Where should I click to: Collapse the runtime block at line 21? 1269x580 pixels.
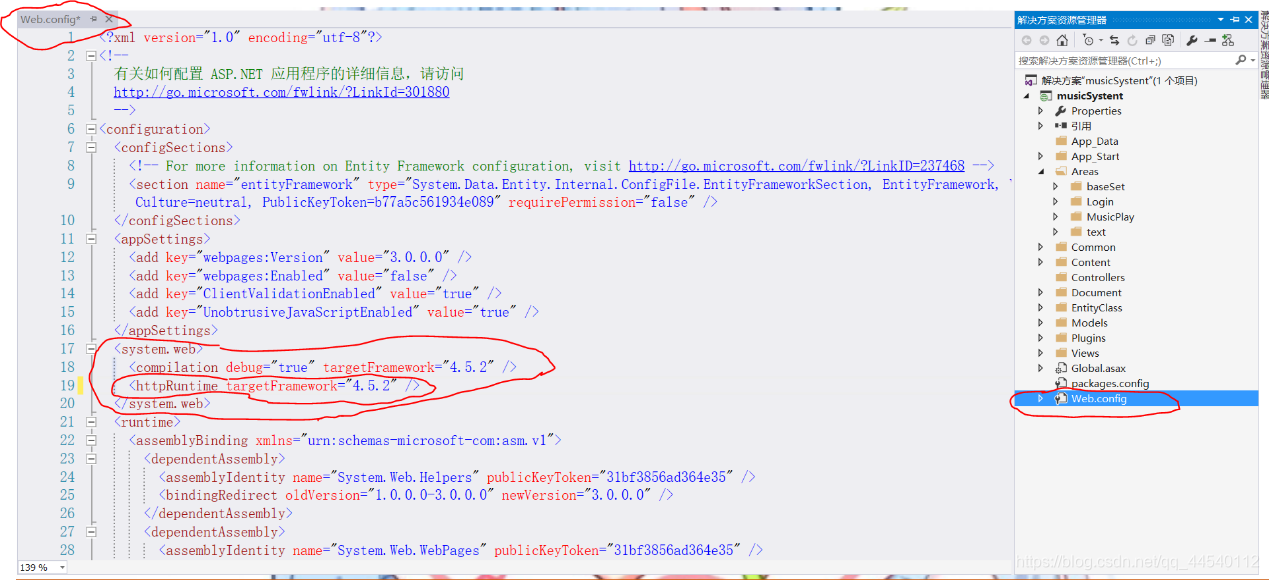click(92, 422)
